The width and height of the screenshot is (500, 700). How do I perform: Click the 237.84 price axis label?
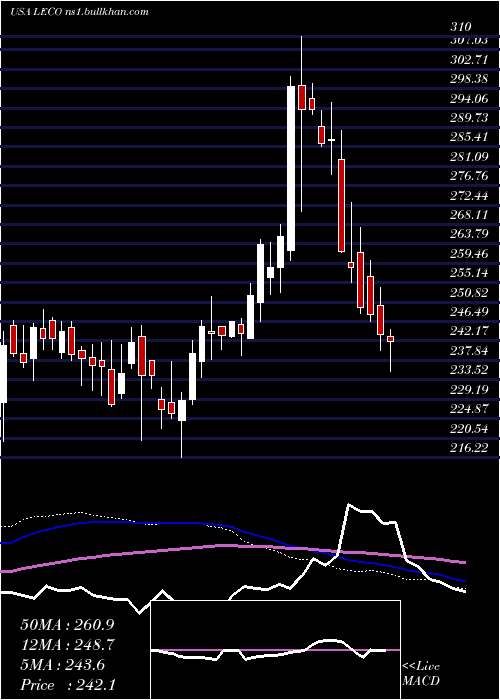coord(469,350)
